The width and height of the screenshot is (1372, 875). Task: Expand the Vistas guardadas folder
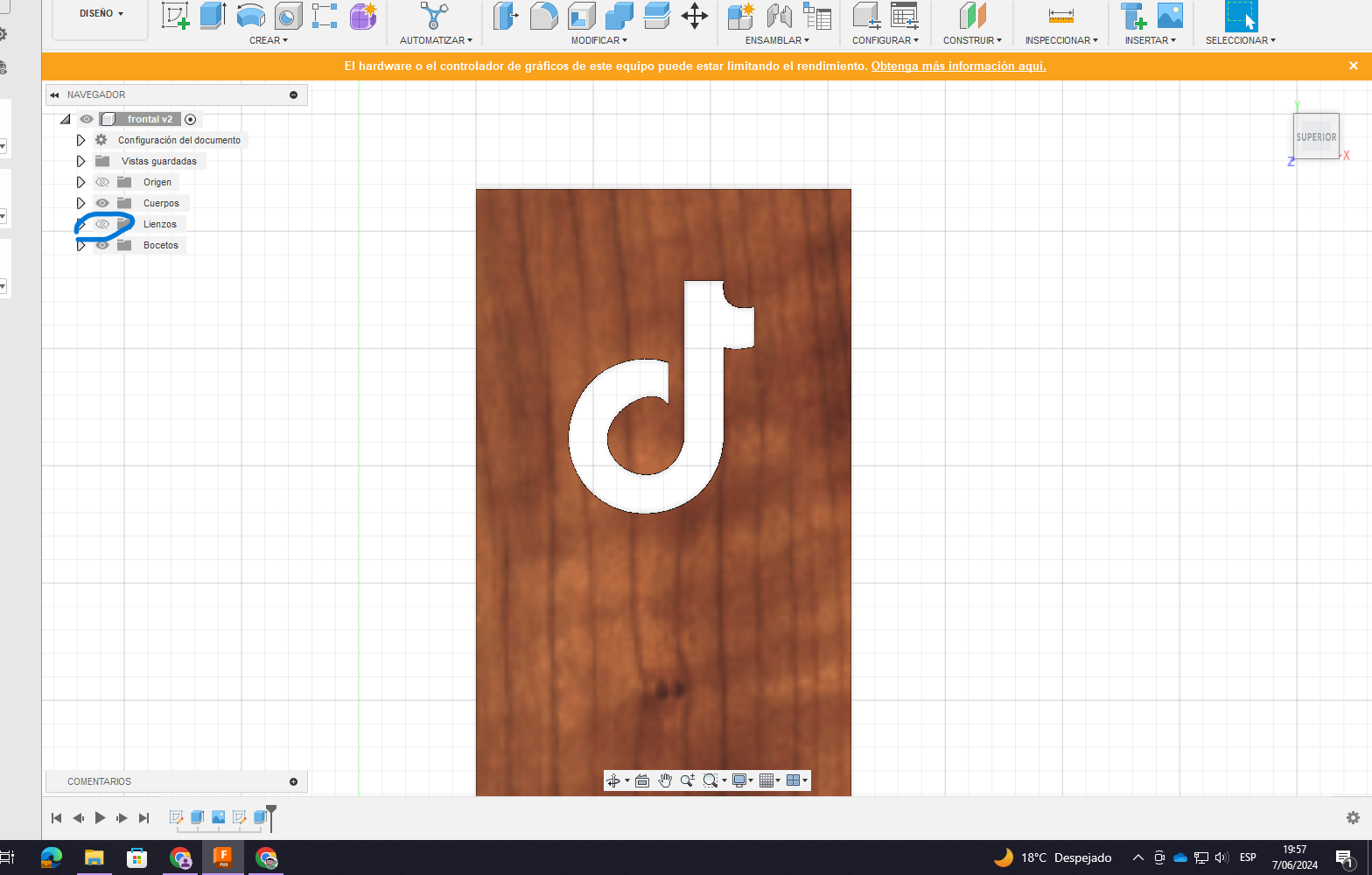pyautogui.click(x=80, y=161)
